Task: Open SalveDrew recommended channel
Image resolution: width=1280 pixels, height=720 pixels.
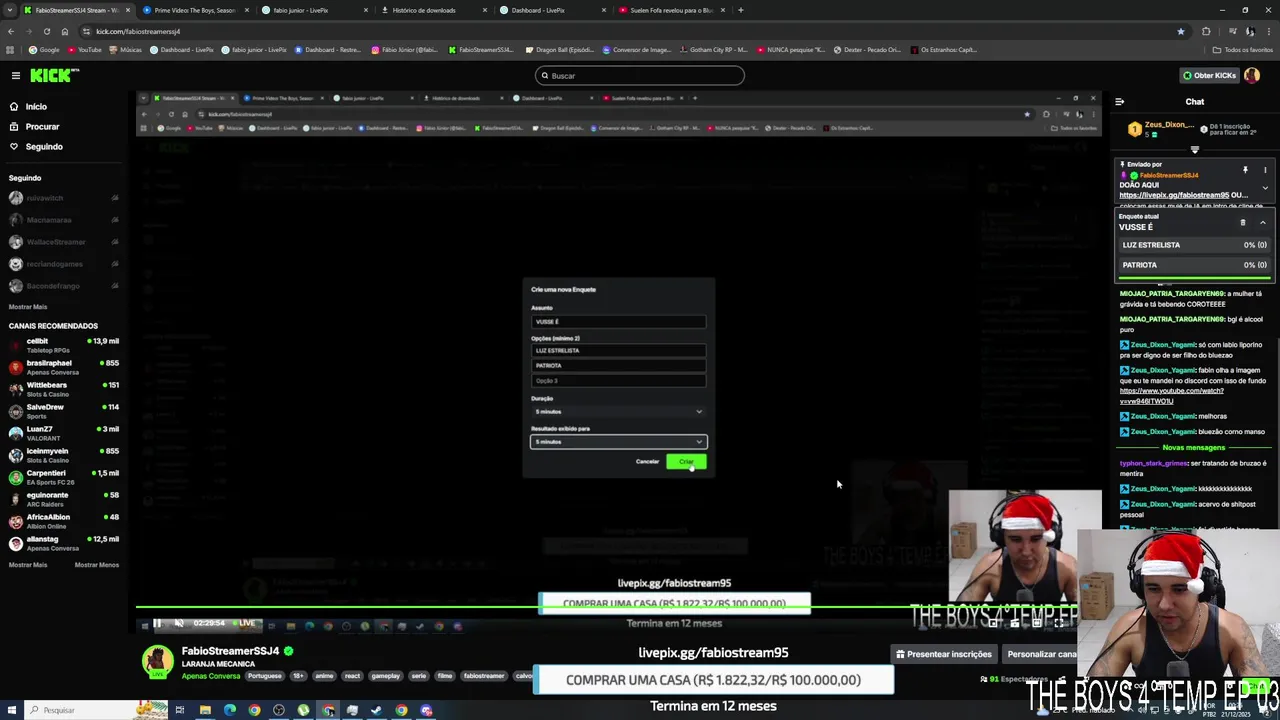Action: tap(64, 411)
